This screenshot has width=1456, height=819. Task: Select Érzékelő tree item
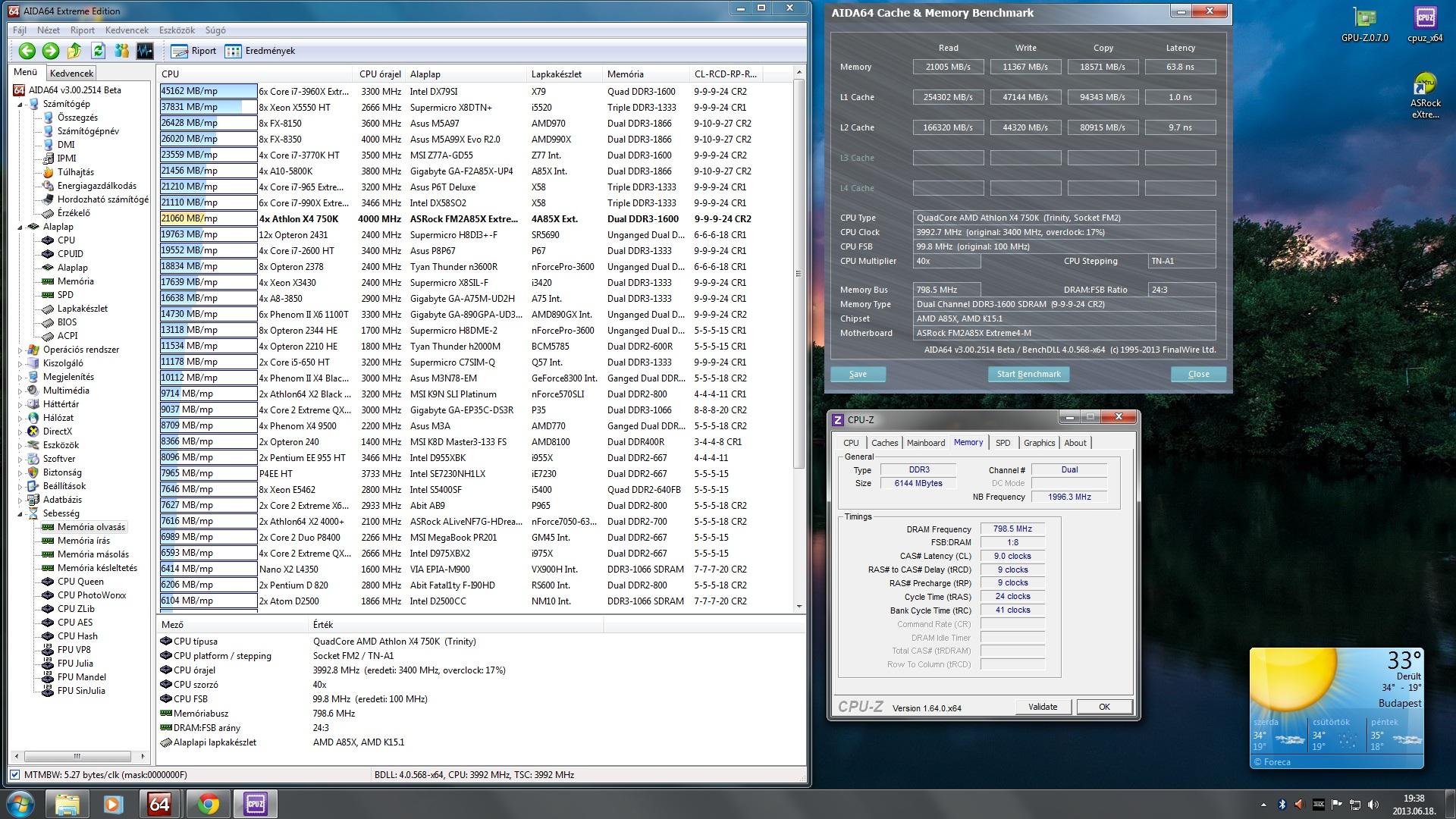tap(74, 213)
